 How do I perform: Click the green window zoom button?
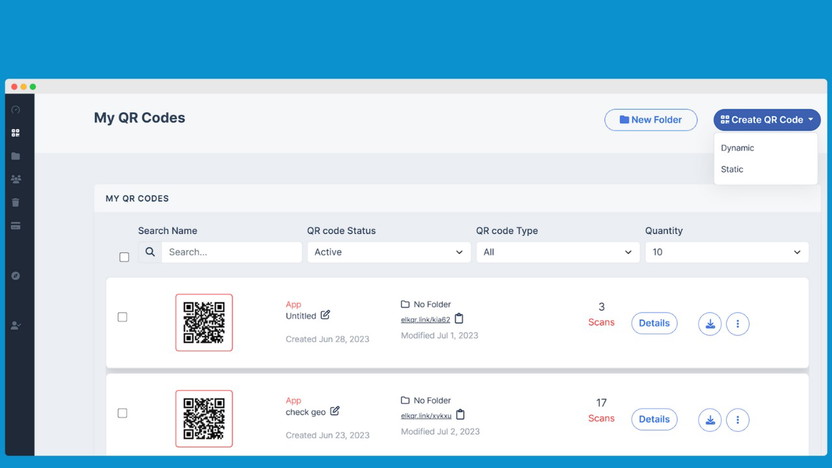pos(33,86)
